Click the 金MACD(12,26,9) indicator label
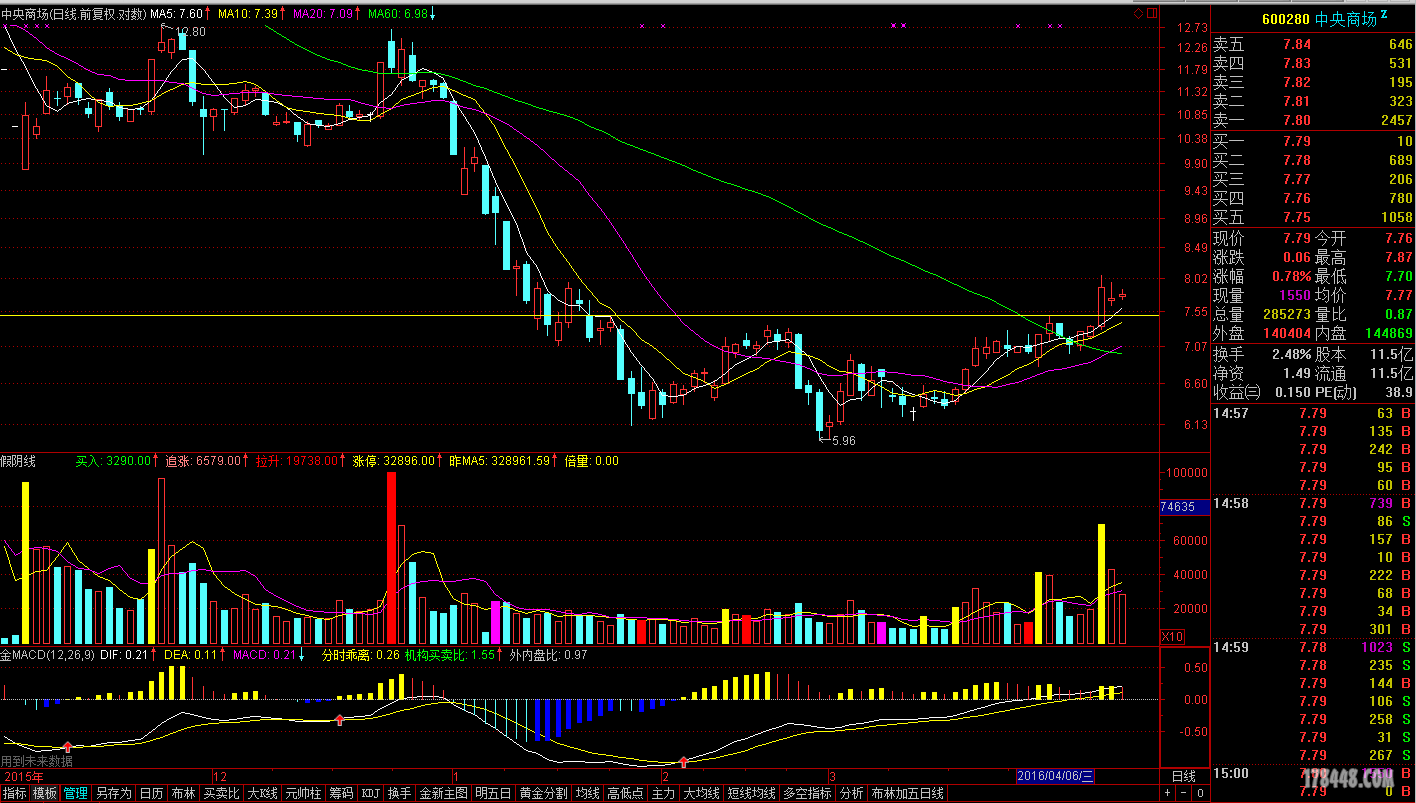Screen dimensions: 1416x803 49,655
